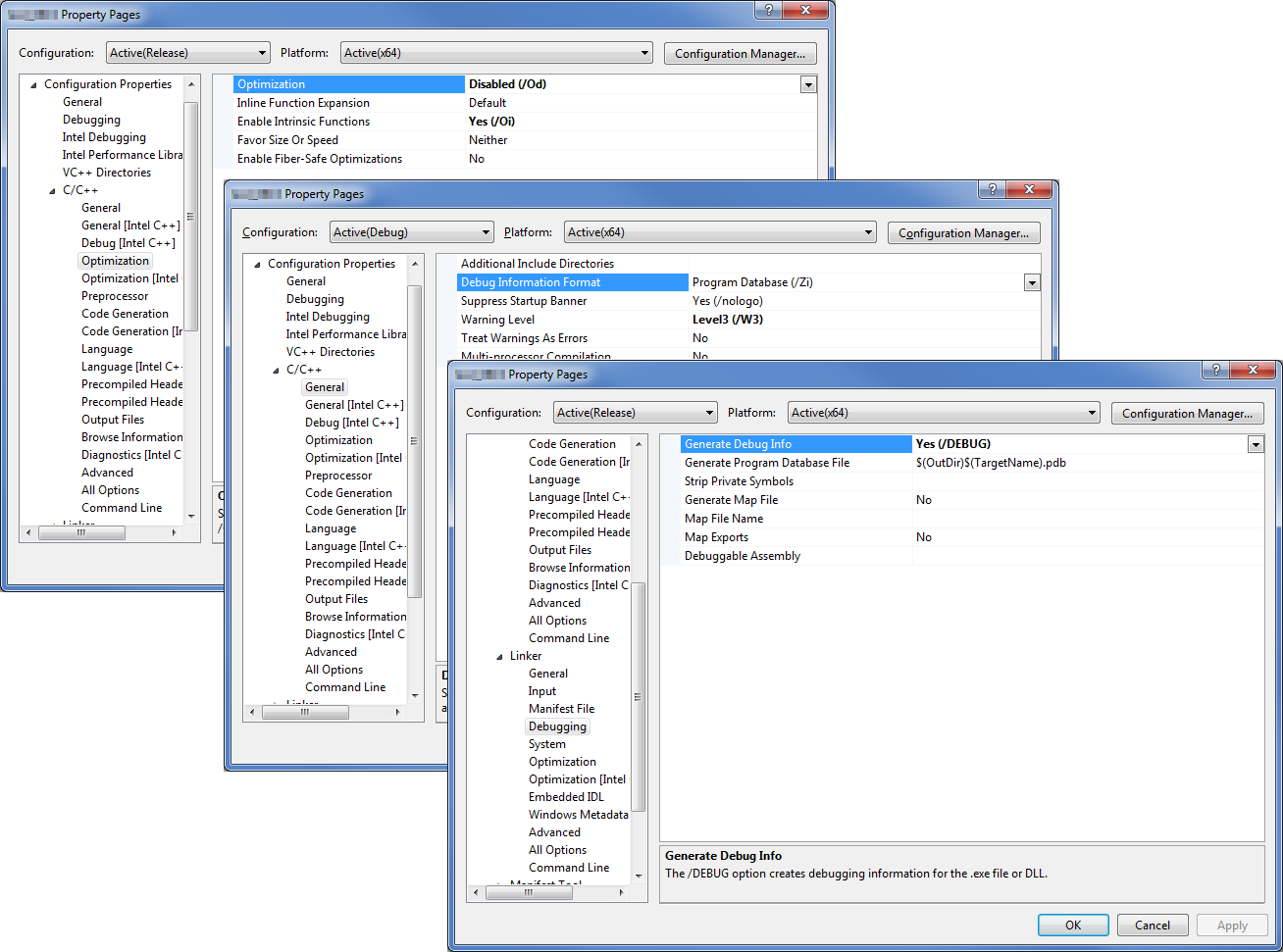The width and height of the screenshot is (1283, 952).
Task: Collapse Configuration Properties in the back window tree
Action: point(34,84)
